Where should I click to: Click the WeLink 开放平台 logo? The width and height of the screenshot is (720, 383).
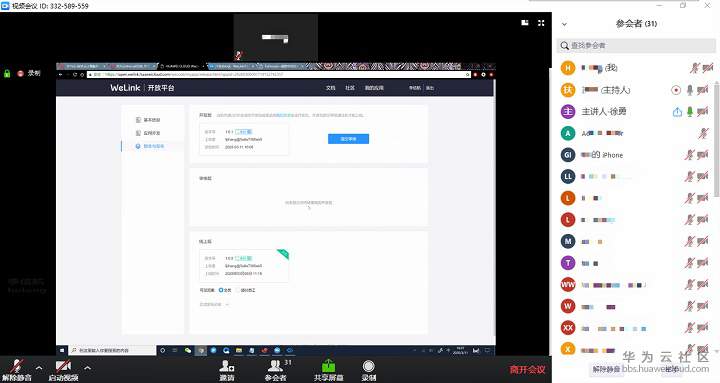[142, 88]
